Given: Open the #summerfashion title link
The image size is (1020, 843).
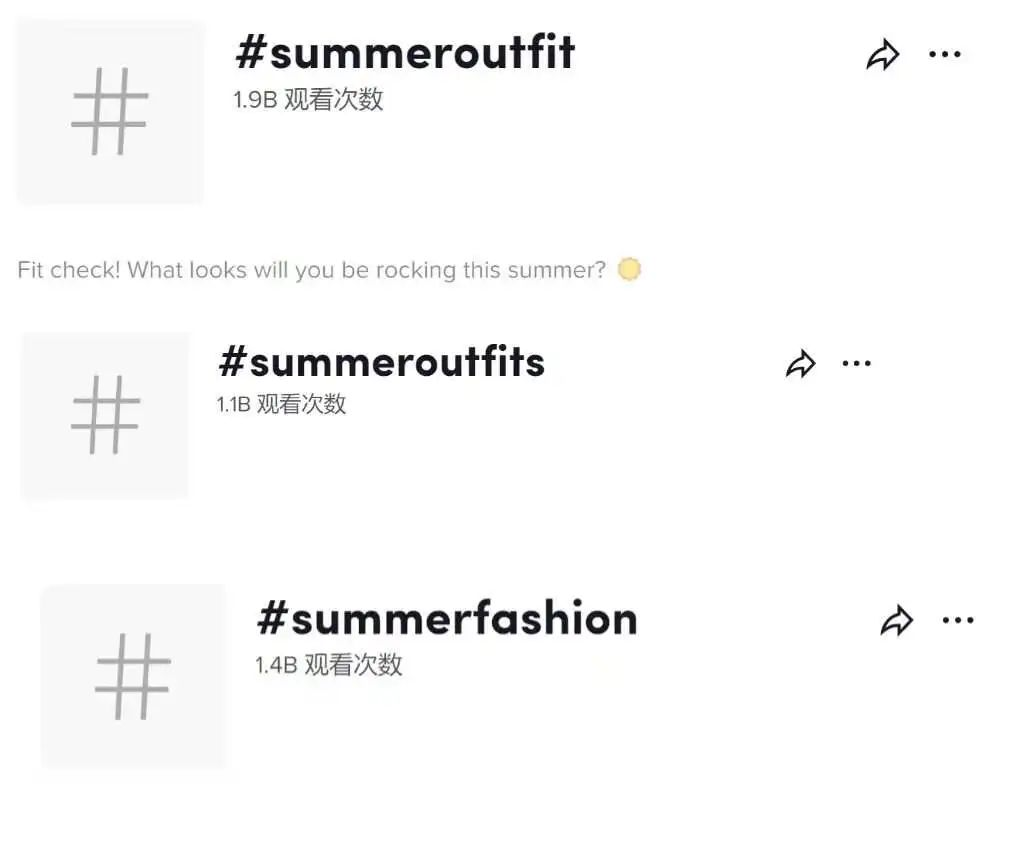Looking at the screenshot, I should point(446,619).
